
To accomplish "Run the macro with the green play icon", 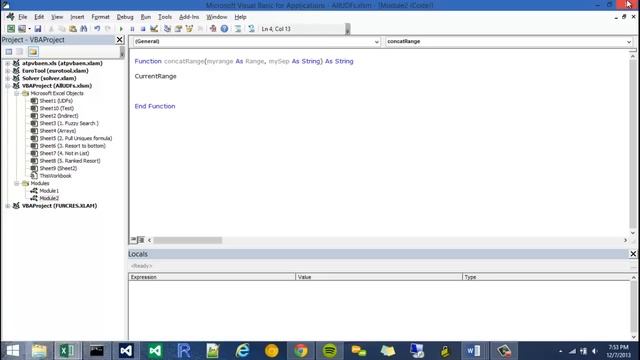I will point(121,29).
